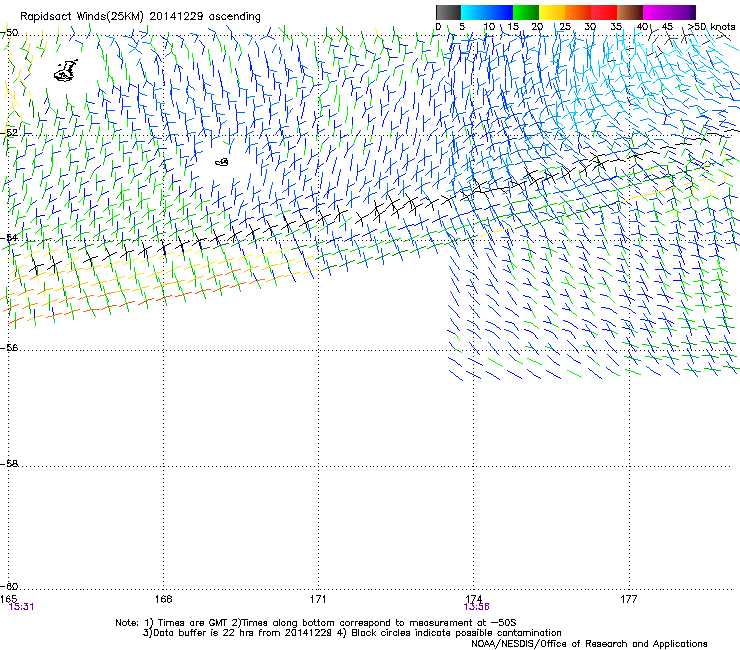Click the purple '15:31' swath time
The height and width of the screenshot is (650, 740).
pos(21,607)
